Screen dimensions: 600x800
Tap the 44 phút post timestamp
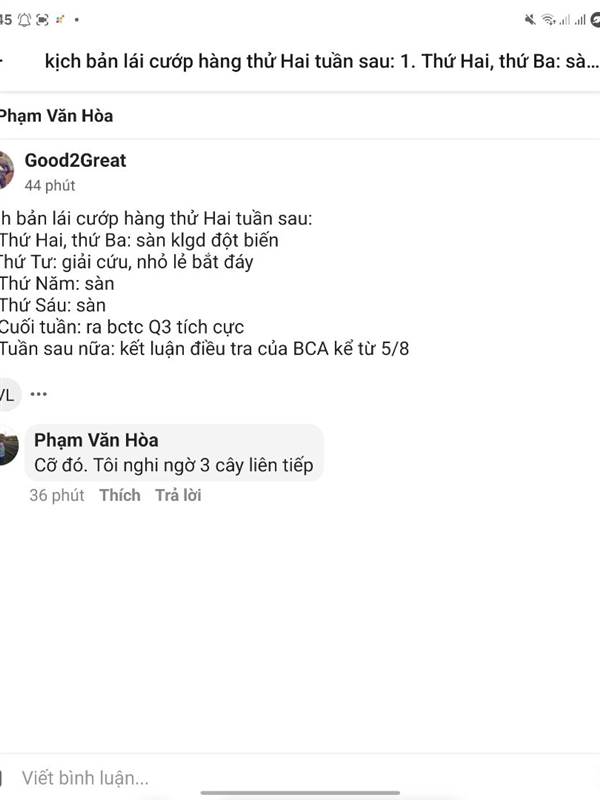50,186
